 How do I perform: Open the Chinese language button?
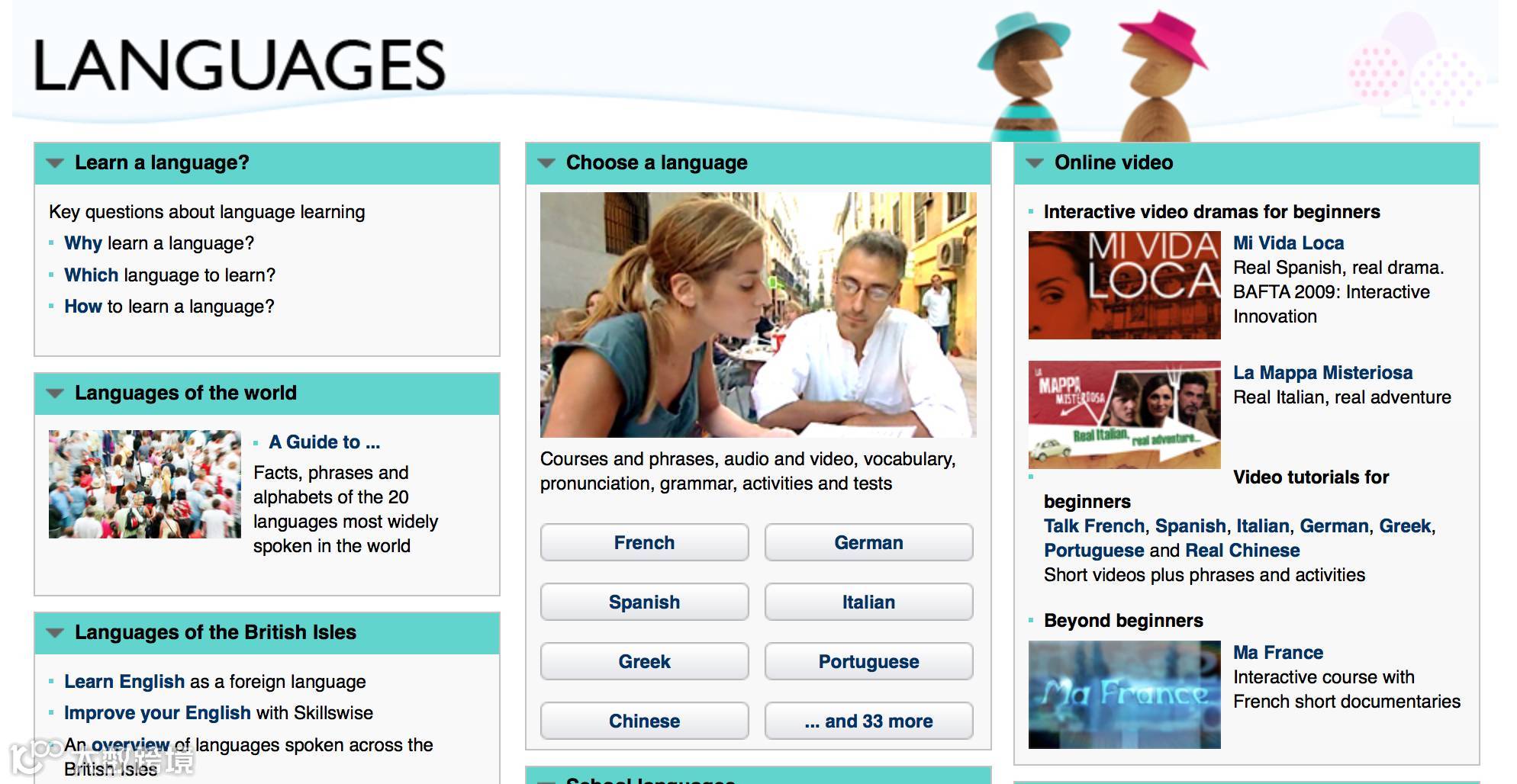pyautogui.click(x=645, y=721)
